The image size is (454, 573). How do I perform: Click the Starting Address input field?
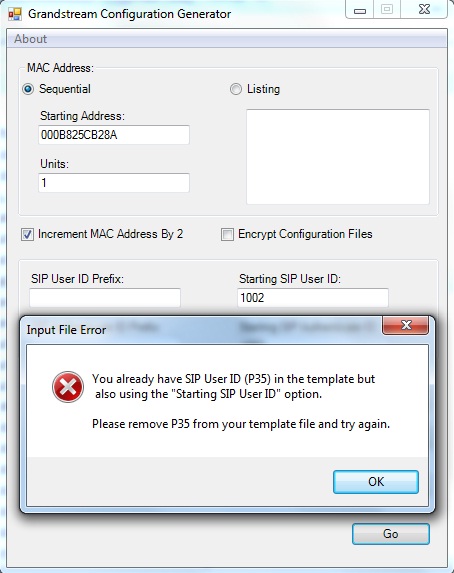click(x=114, y=135)
